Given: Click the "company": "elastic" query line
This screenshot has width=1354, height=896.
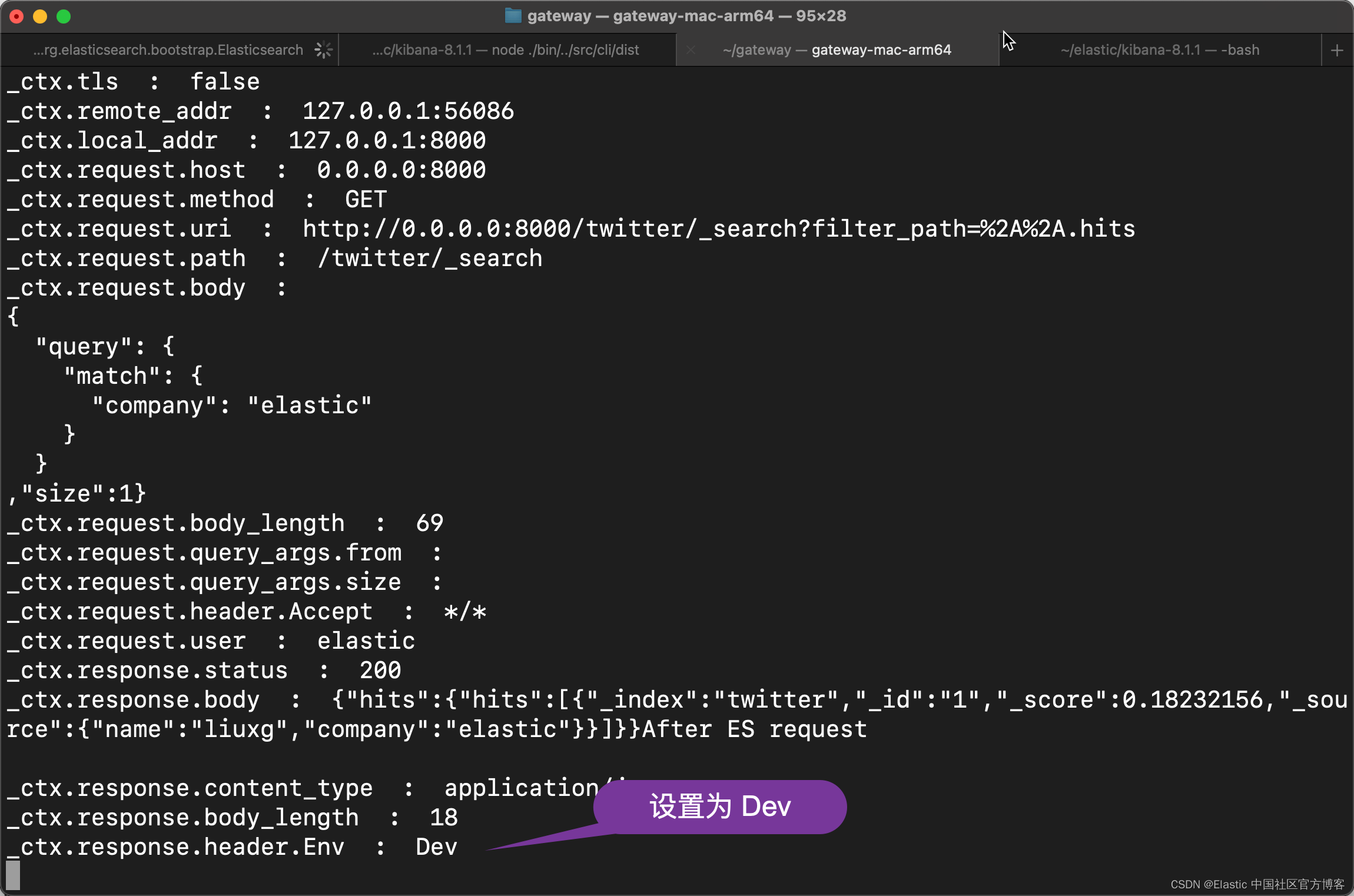Looking at the screenshot, I should click(x=232, y=406).
